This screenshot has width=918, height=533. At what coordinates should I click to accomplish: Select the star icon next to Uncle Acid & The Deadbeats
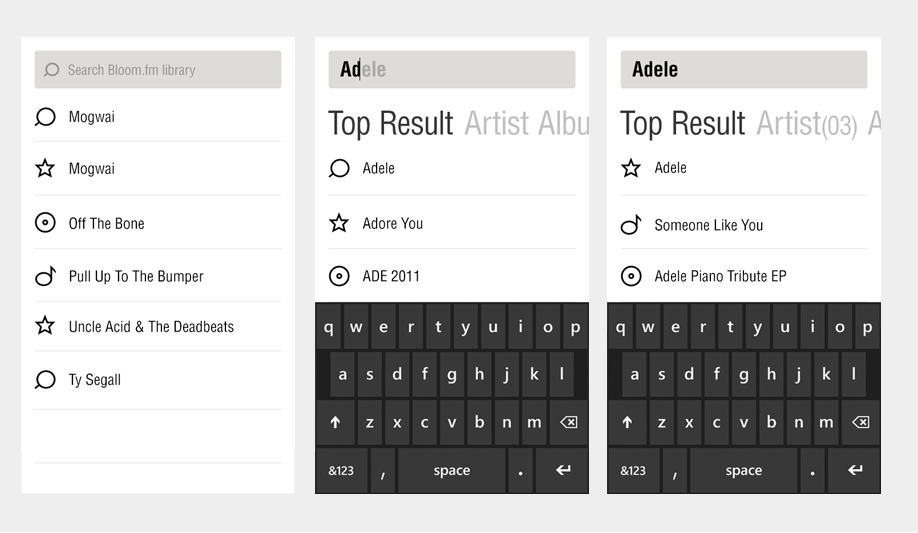tap(45, 326)
